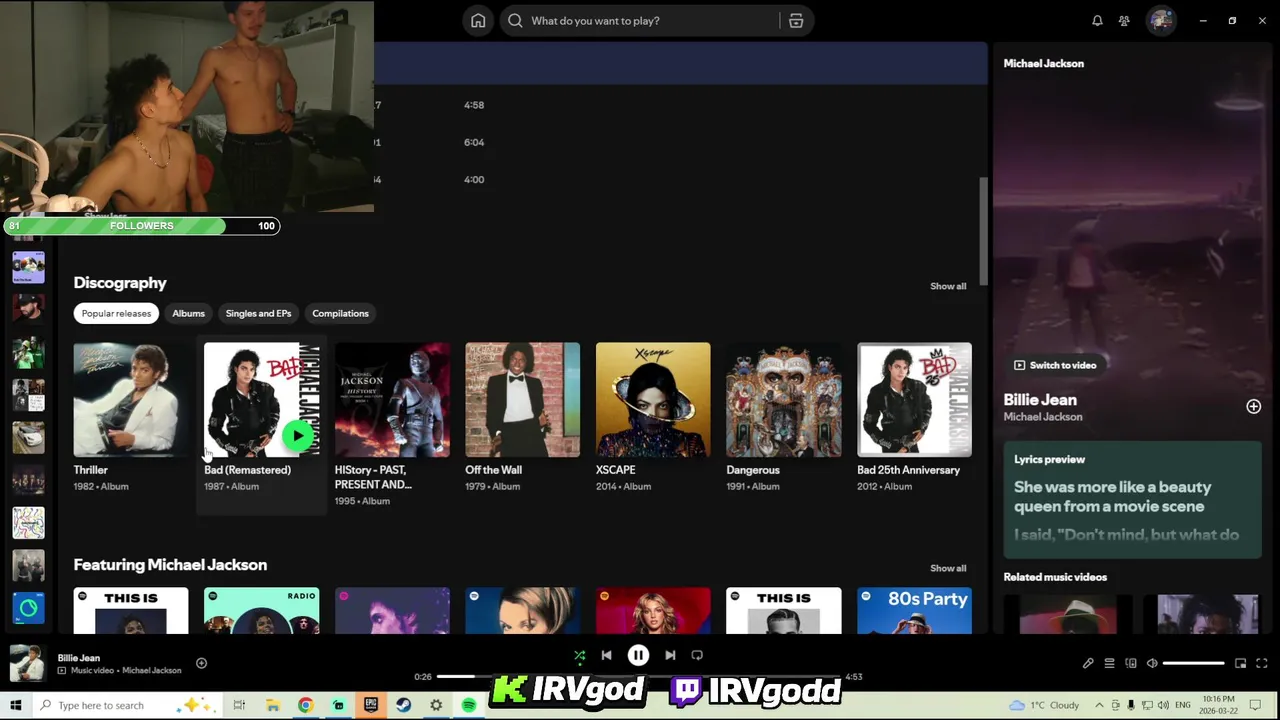Screen dimensions: 1280x720
Task: Toggle repeat in the player bar
Action: click(697, 656)
